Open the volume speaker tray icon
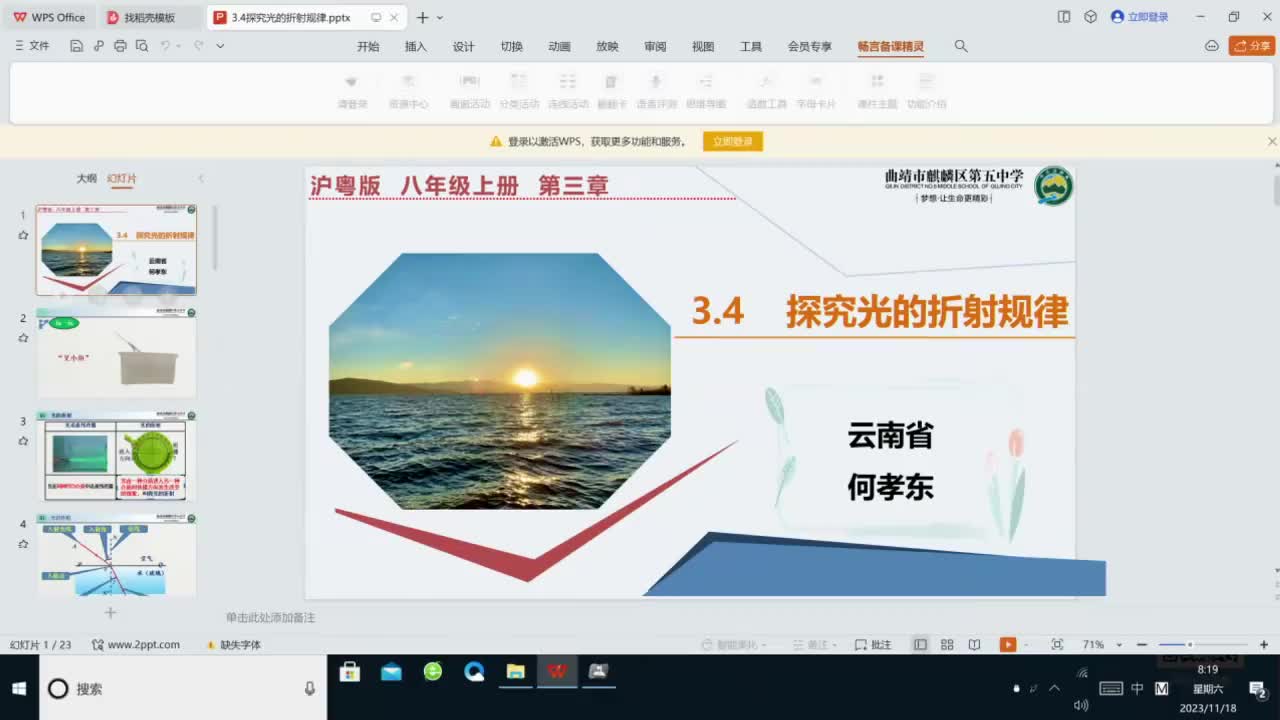This screenshot has height=720, width=1280. pos(1081,706)
